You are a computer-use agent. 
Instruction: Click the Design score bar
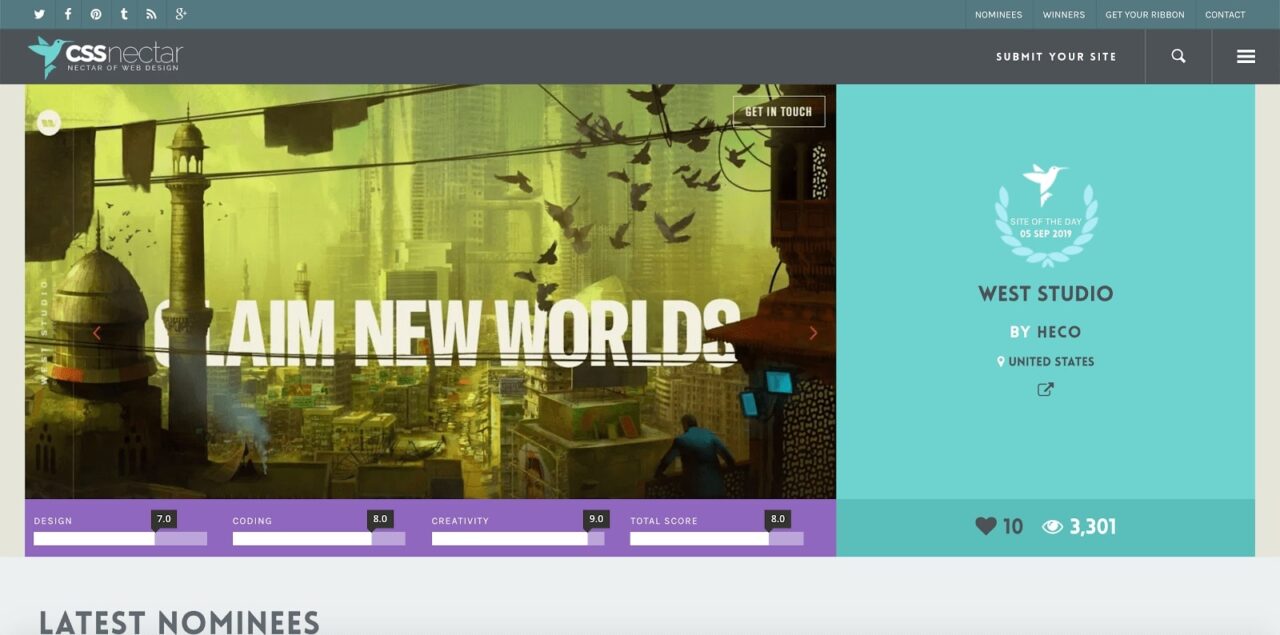click(120, 538)
